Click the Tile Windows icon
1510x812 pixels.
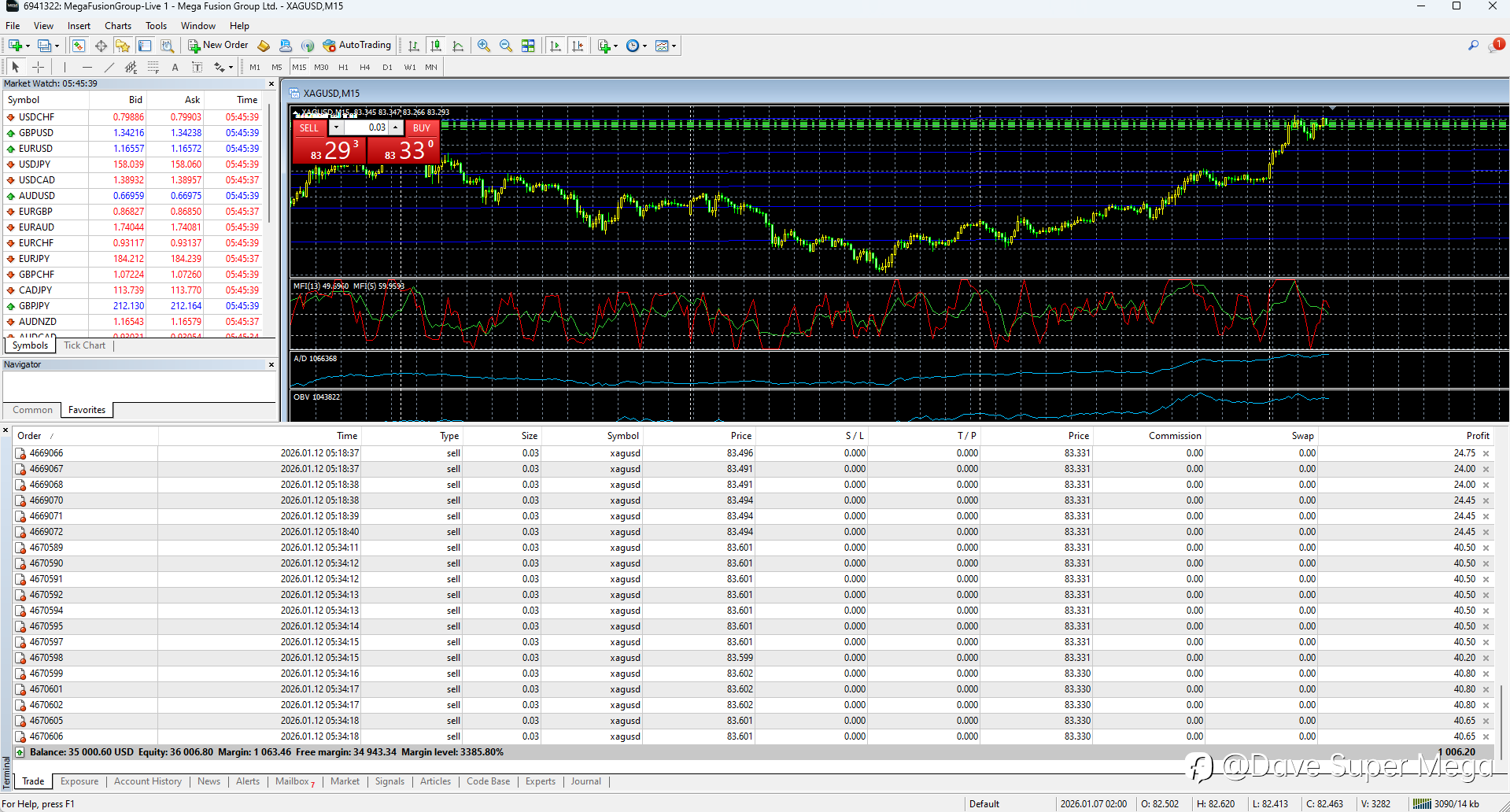[x=528, y=46]
